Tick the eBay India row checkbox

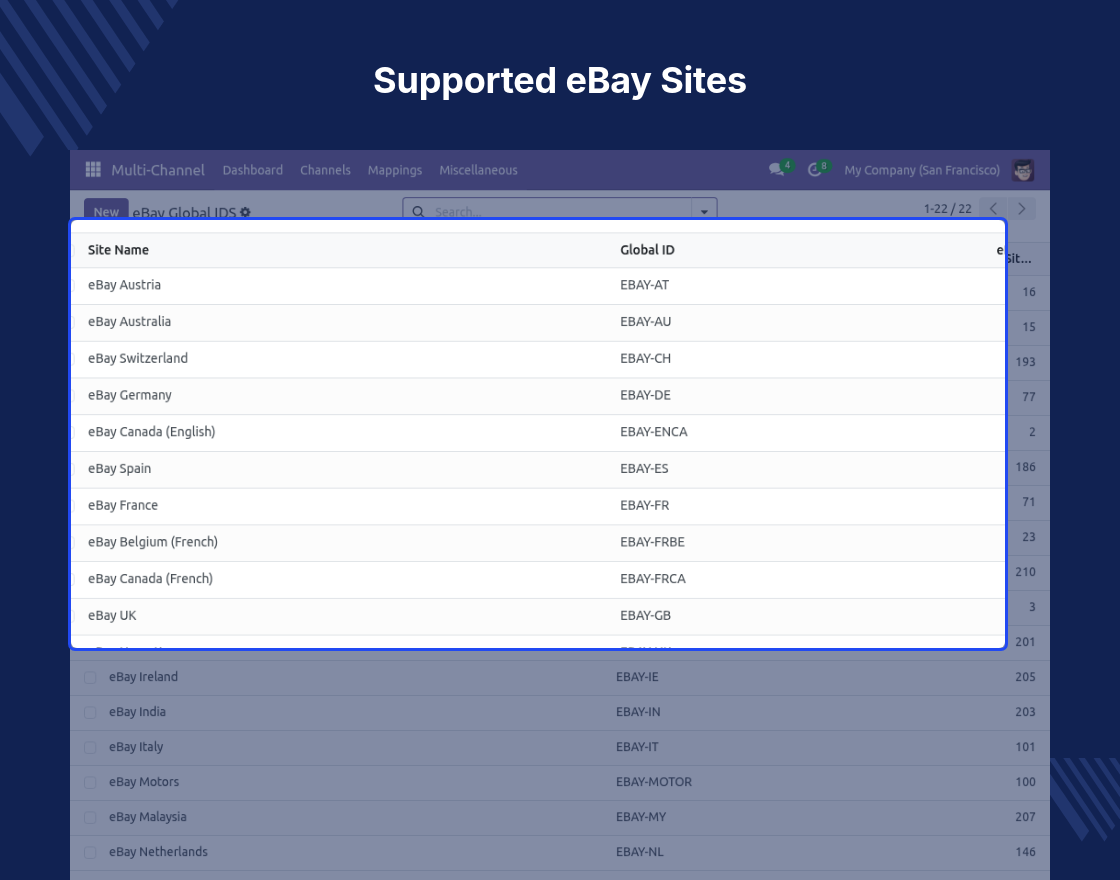tap(90, 712)
